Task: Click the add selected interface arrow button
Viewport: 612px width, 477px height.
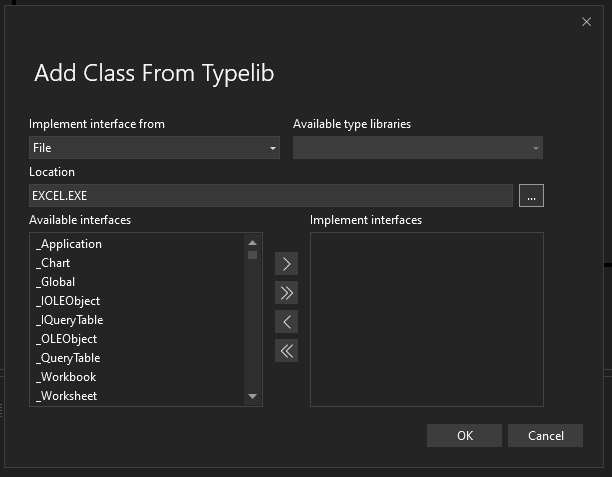Action: pyautogui.click(x=286, y=264)
